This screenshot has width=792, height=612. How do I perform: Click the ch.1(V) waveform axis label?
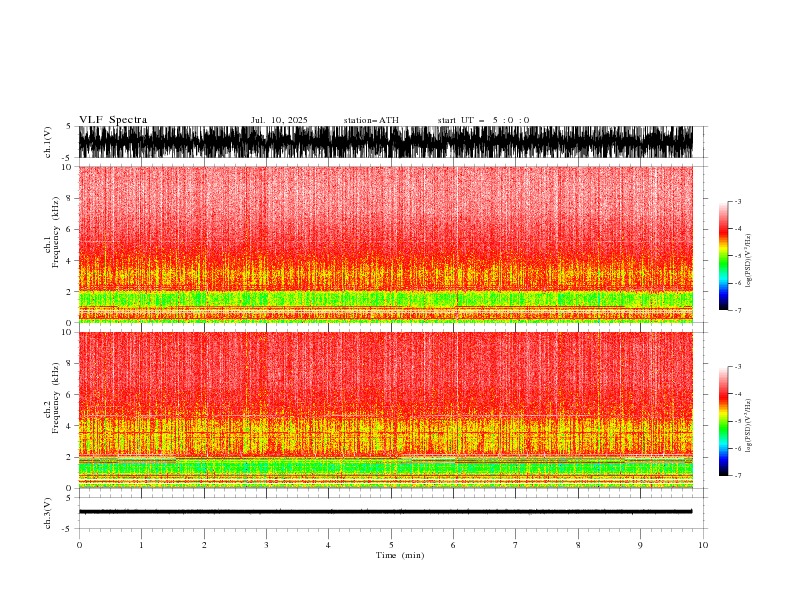tap(48, 142)
